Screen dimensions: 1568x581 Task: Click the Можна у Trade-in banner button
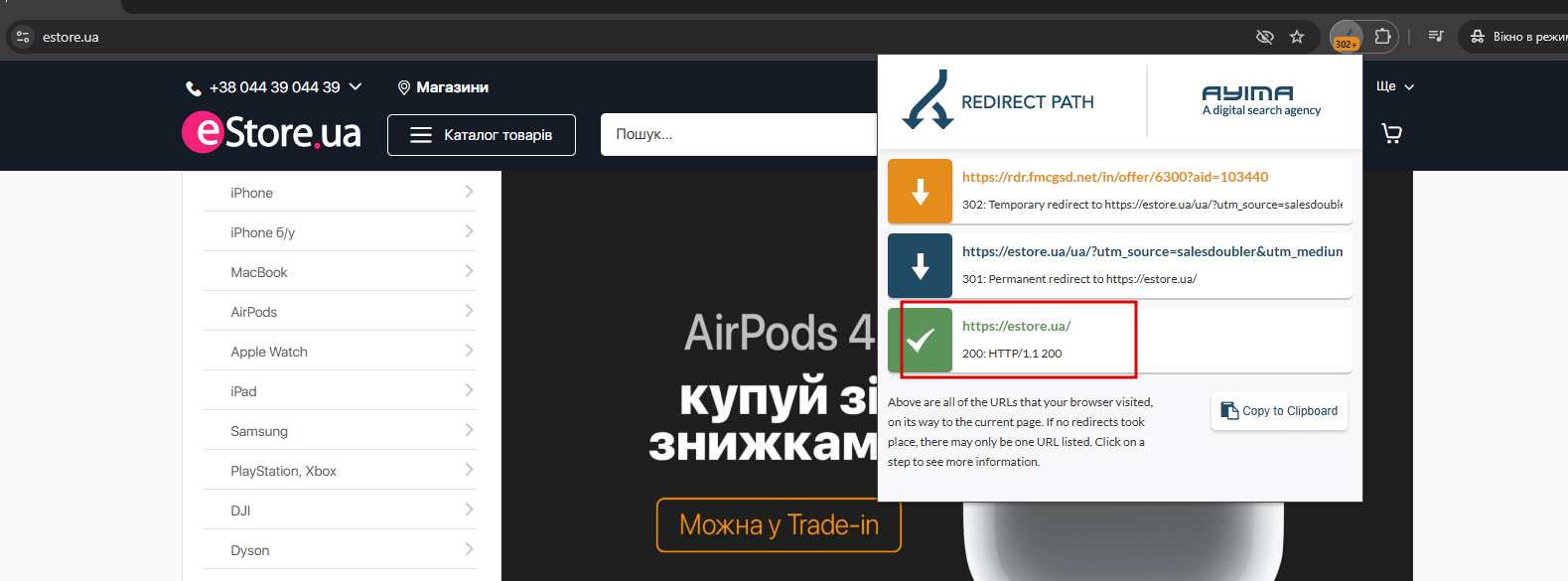pos(779,524)
